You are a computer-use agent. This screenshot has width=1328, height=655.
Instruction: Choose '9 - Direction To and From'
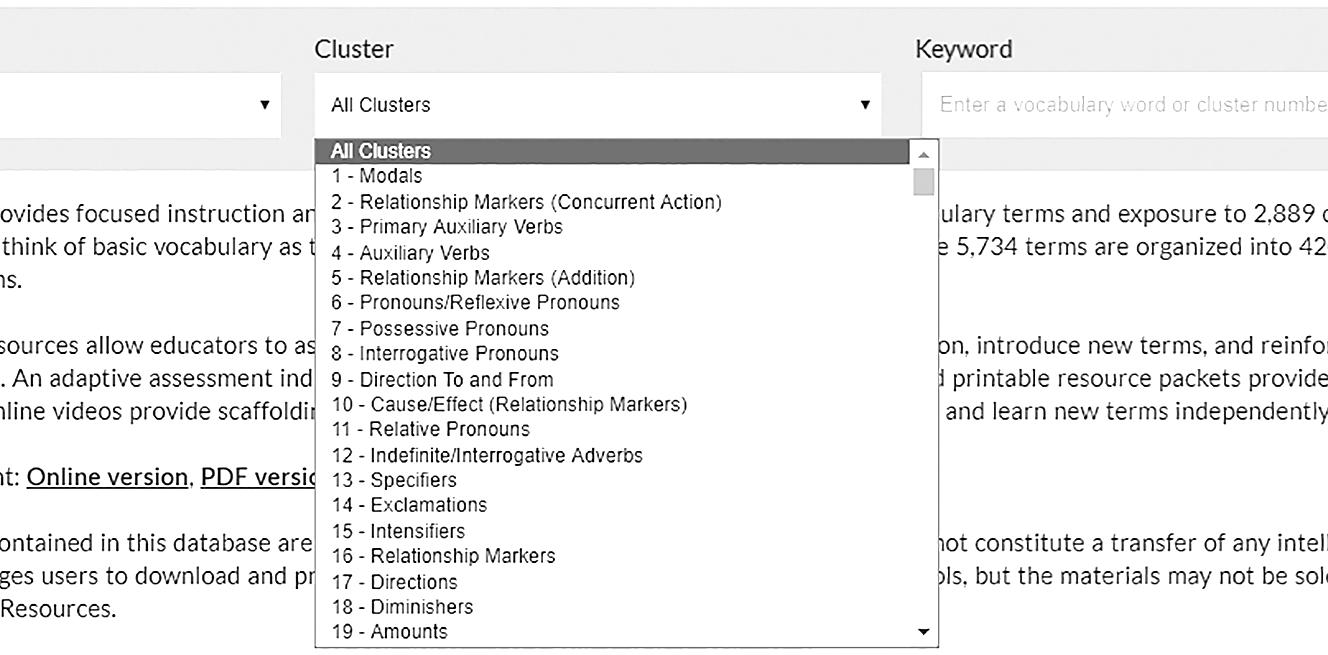coord(442,380)
